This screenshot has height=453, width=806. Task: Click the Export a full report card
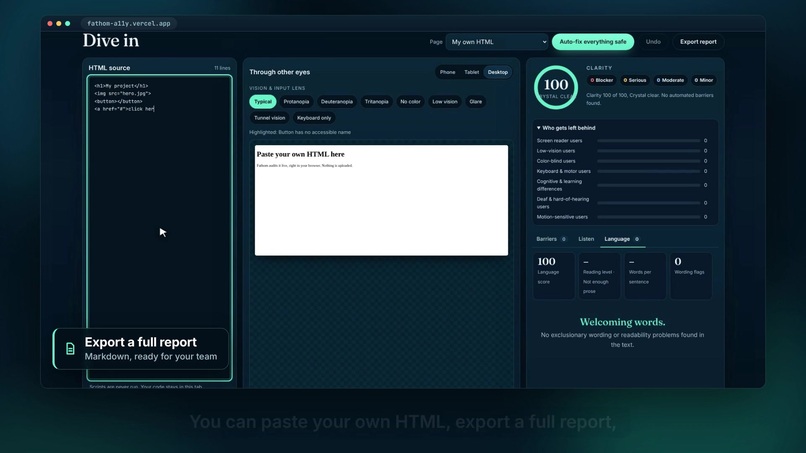[141, 349]
